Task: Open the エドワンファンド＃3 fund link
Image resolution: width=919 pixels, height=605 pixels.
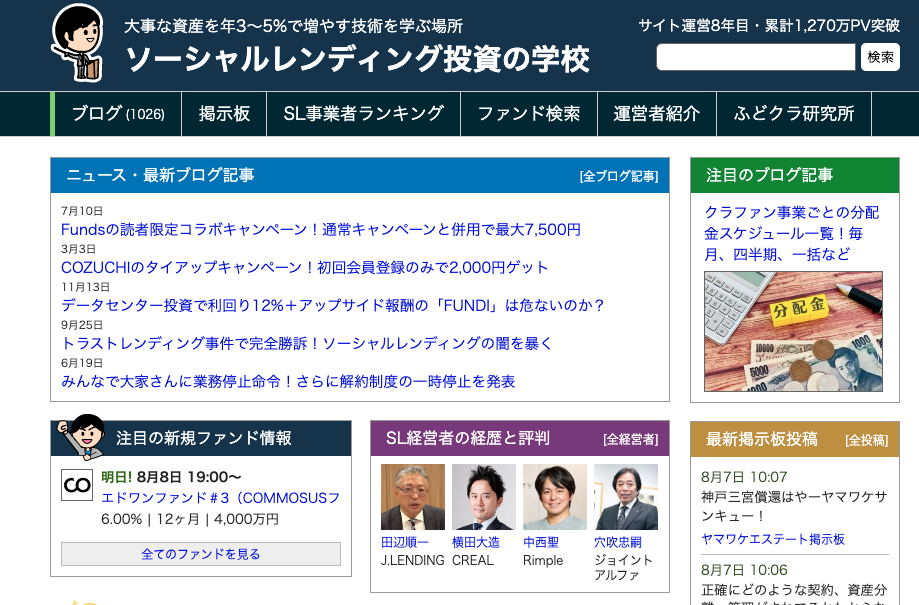Action: tap(220, 498)
